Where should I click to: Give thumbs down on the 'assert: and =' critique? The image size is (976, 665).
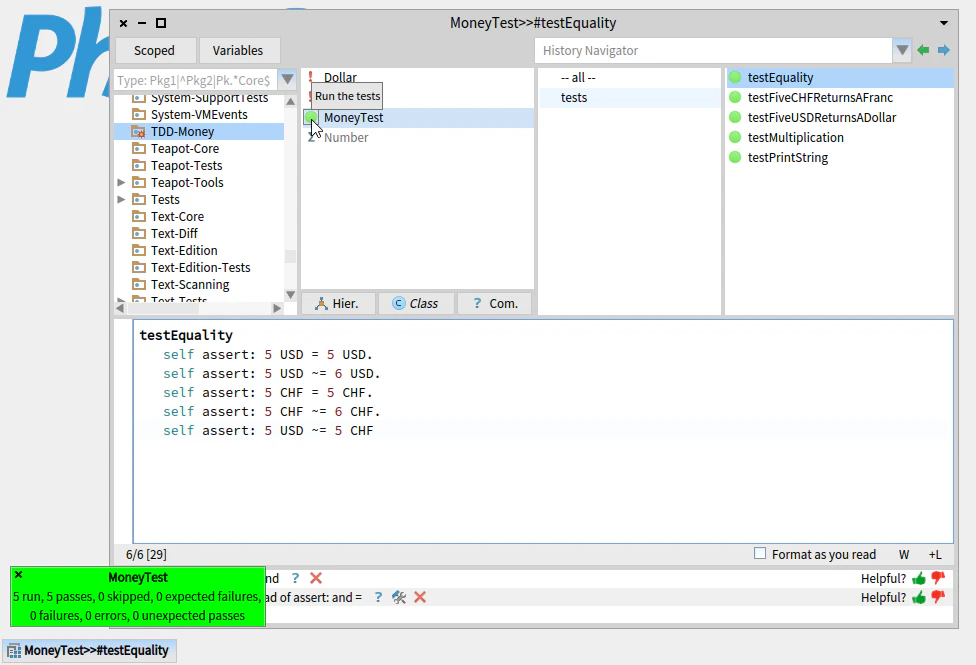point(938,597)
